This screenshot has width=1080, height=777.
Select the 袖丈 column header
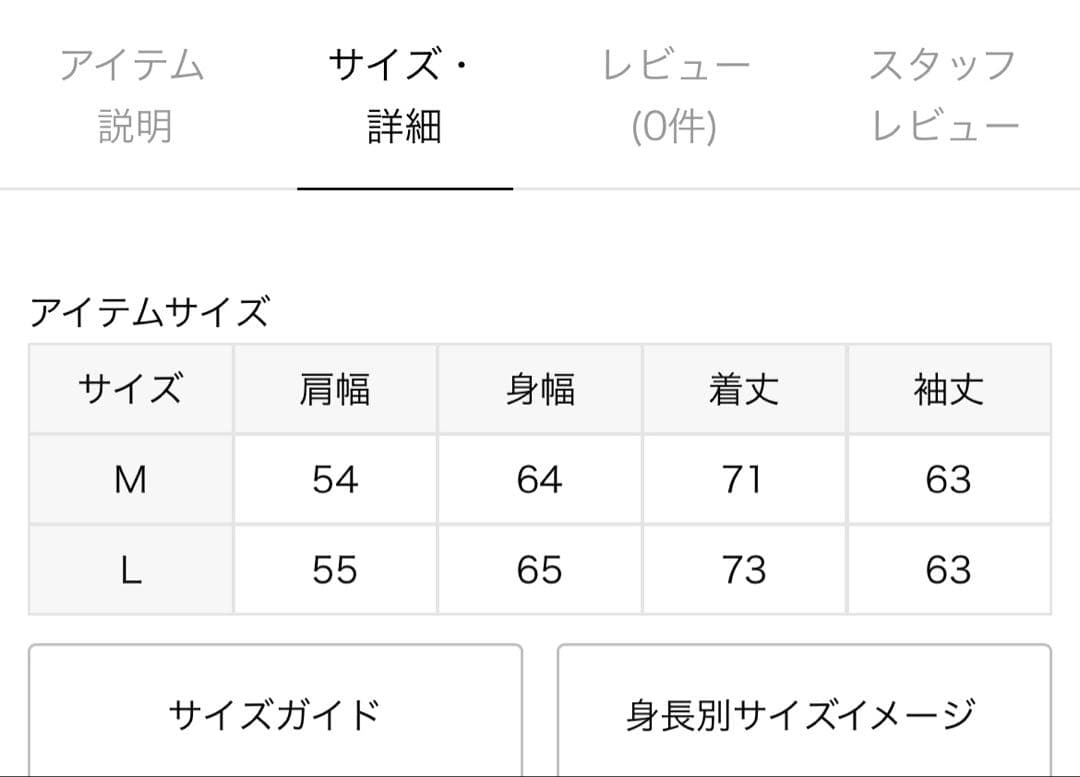[948, 389]
